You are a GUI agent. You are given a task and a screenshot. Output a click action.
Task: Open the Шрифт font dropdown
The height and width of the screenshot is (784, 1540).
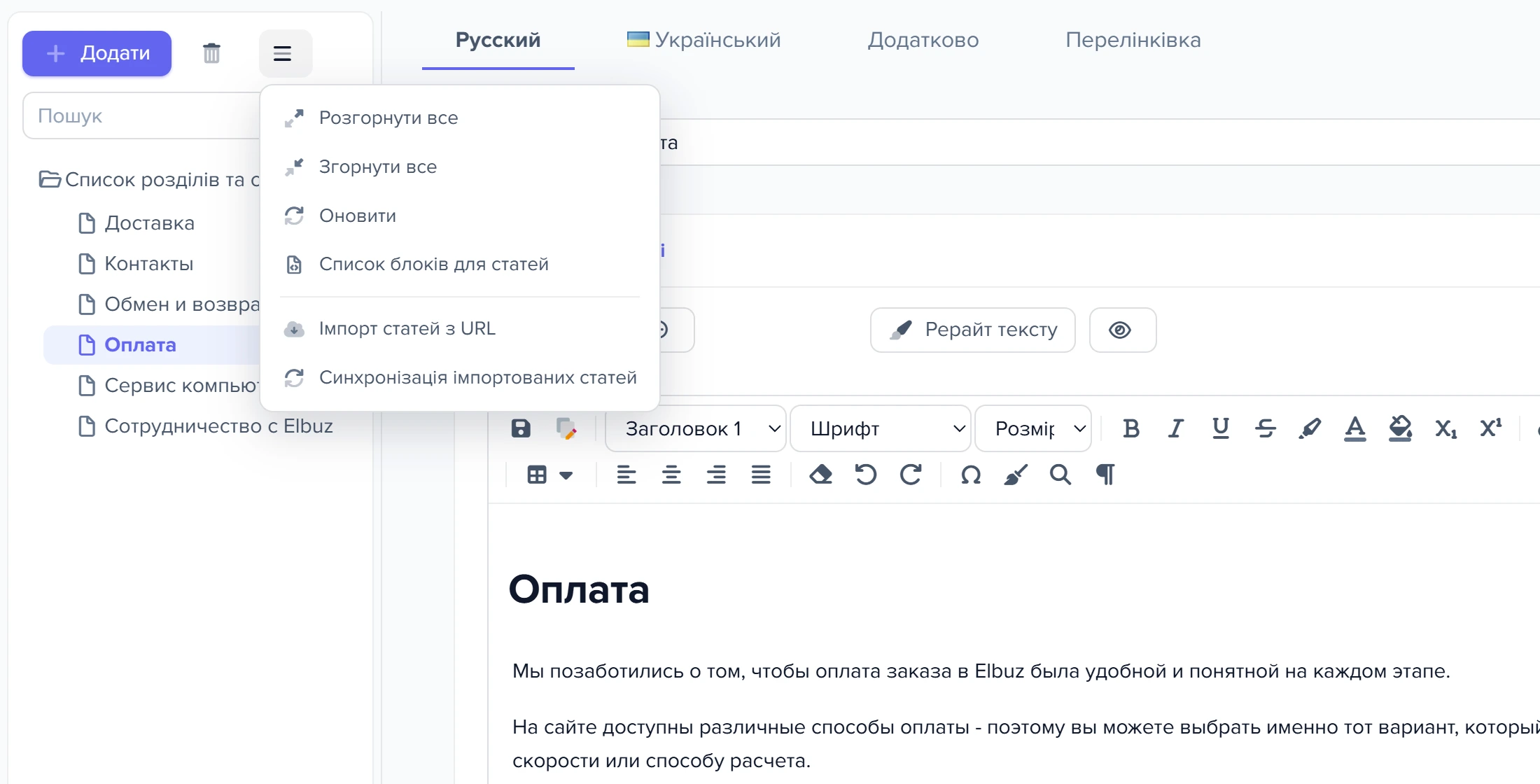point(880,428)
